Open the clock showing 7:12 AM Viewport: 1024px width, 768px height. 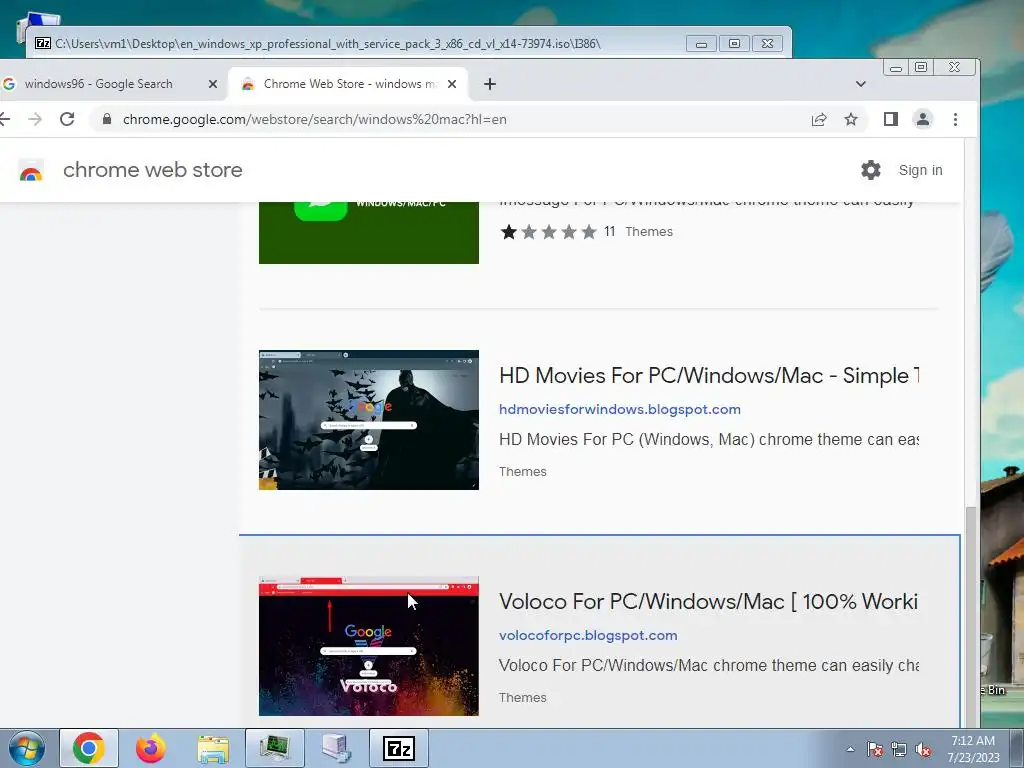pos(973,749)
